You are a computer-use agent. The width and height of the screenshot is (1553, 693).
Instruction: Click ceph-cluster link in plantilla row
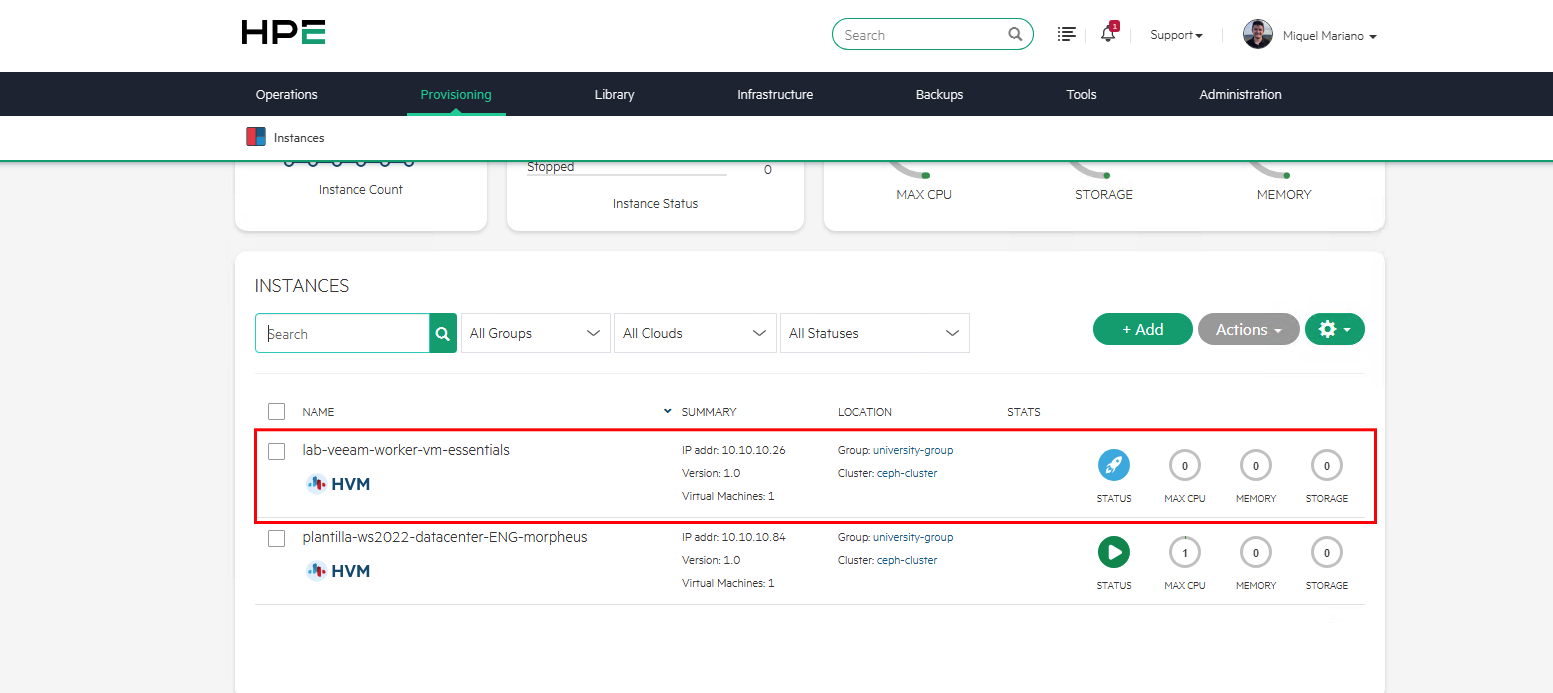[909, 560]
